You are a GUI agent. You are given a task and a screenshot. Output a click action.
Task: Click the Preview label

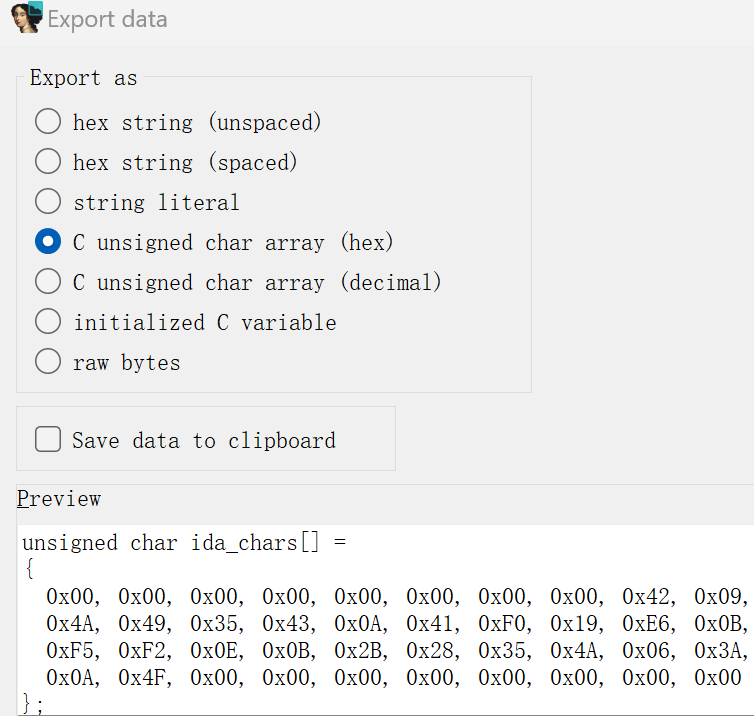click(x=59, y=499)
